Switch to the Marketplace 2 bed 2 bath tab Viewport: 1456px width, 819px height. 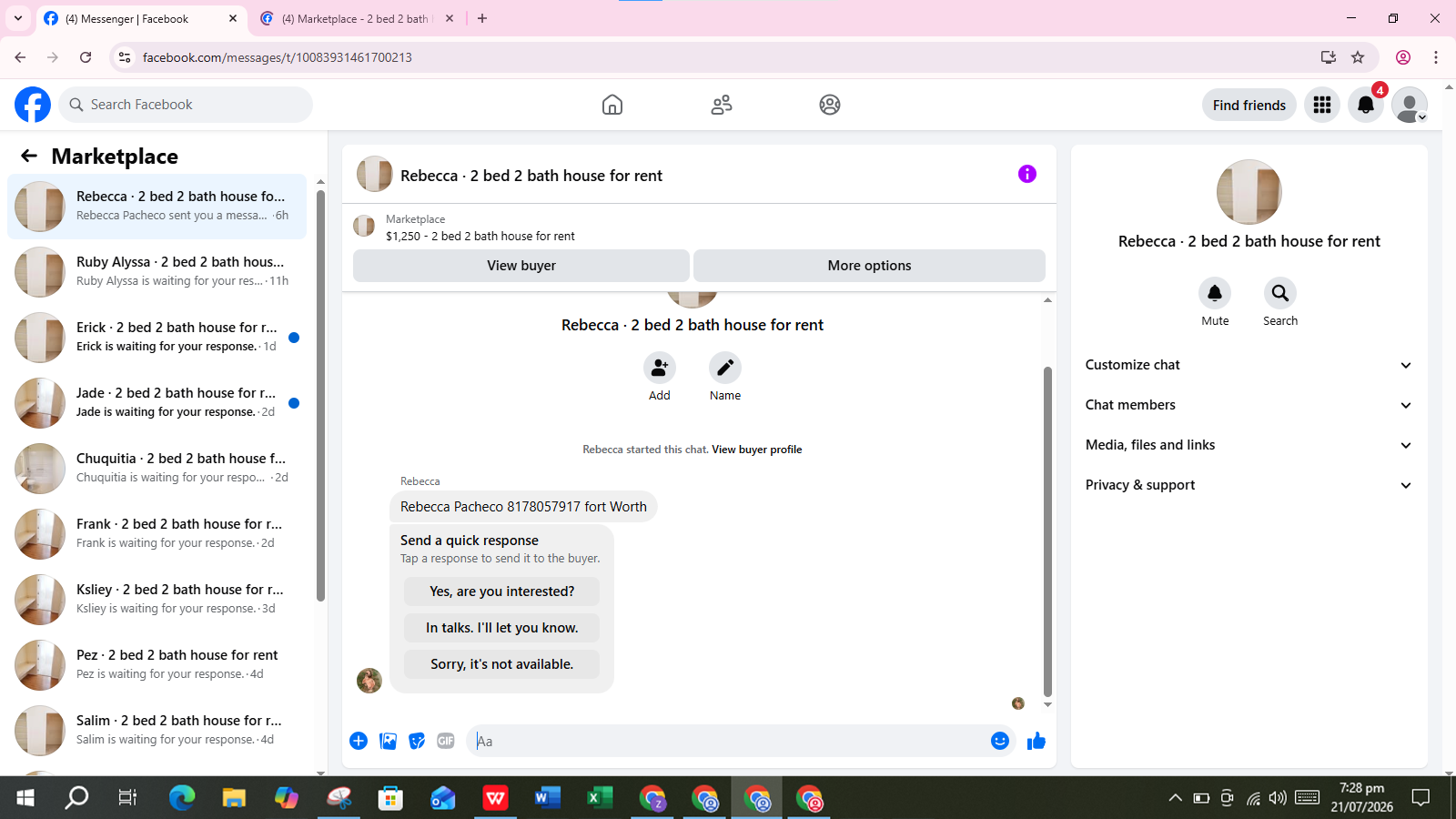pyautogui.click(x=358, y=18)
